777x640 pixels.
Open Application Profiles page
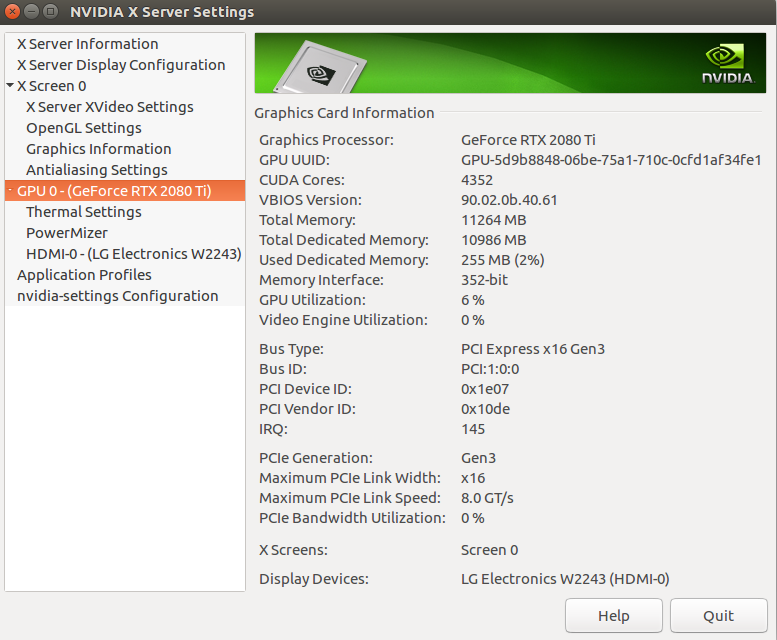[84, 275]
